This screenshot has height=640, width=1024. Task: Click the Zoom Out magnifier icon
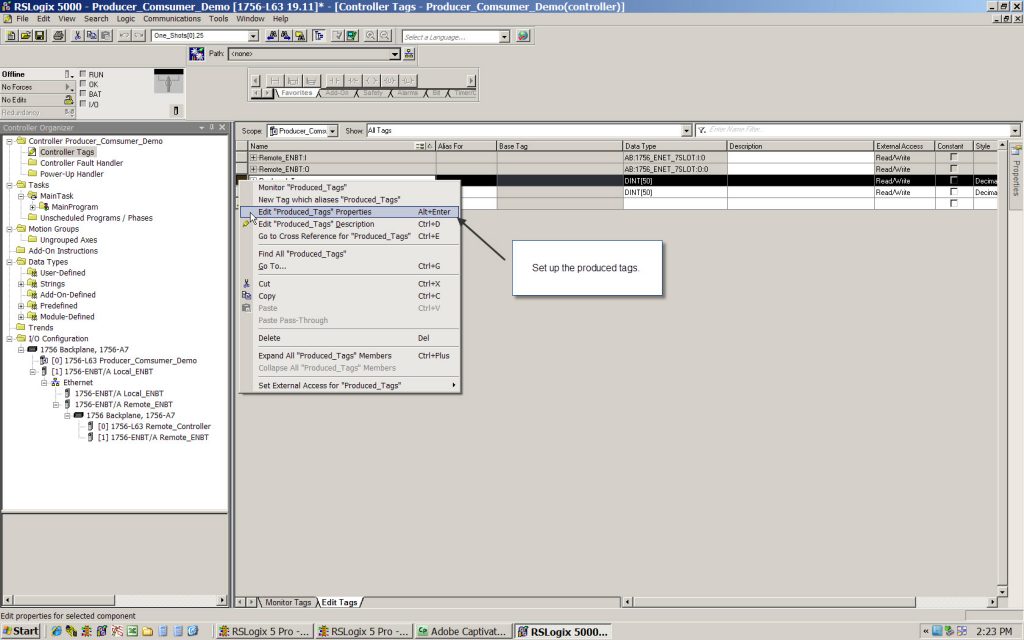click(x=385, y=36)
